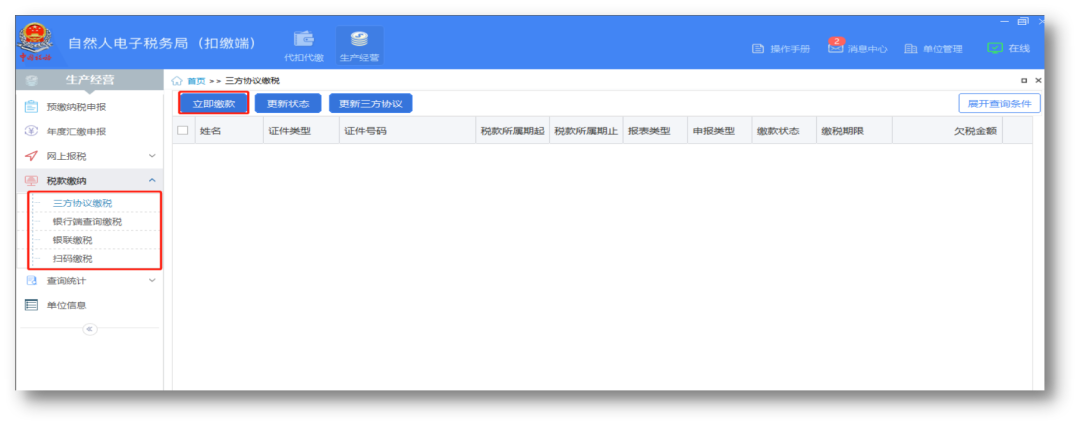
Task: Open 单位管理 from top bar
Action: (x=933, y=49)
